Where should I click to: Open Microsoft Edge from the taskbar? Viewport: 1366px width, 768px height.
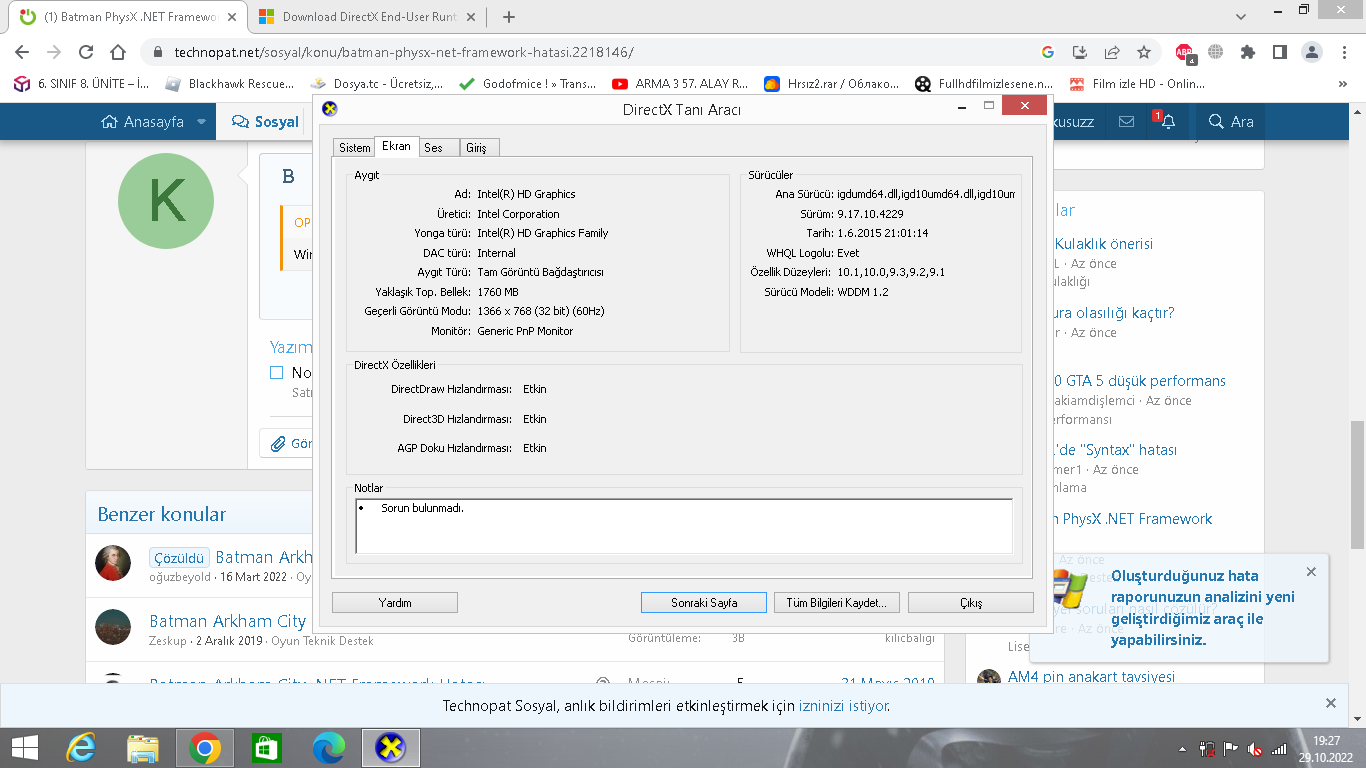[329, 747]
